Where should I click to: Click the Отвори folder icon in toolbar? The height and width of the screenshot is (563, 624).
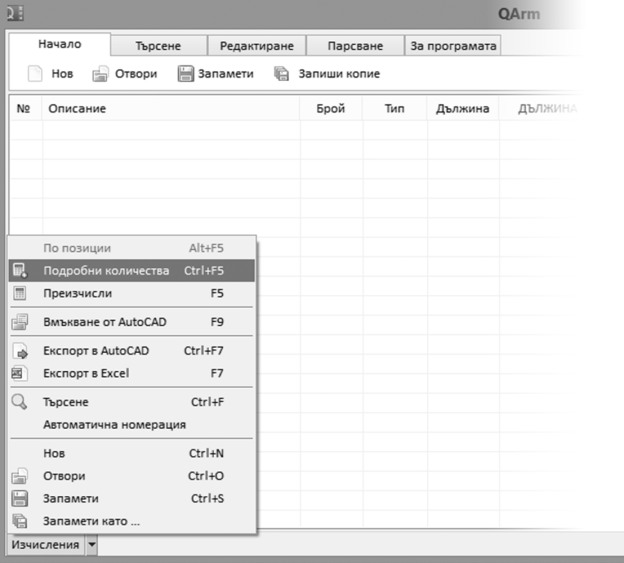point(100,74)
